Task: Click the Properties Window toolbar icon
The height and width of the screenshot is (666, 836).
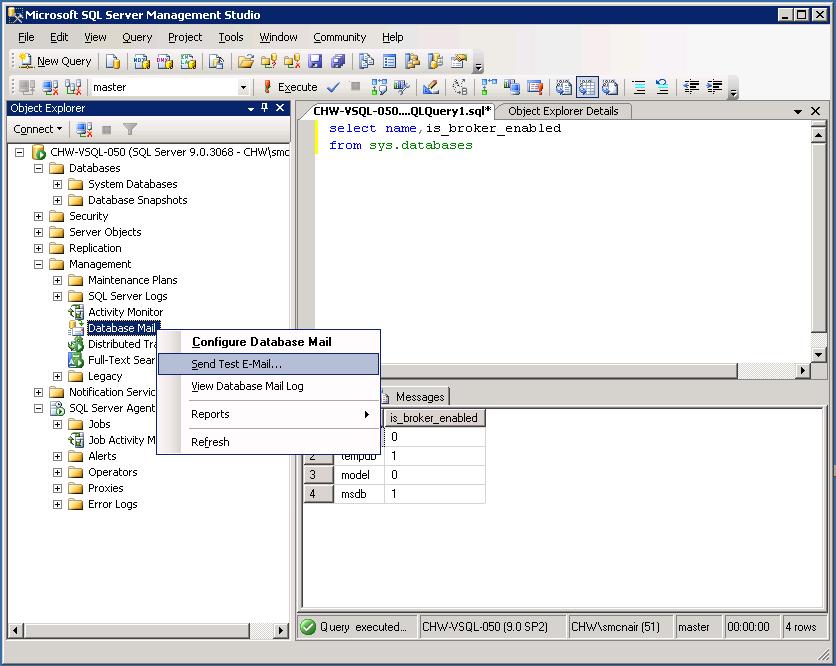Action: (459, 61)
